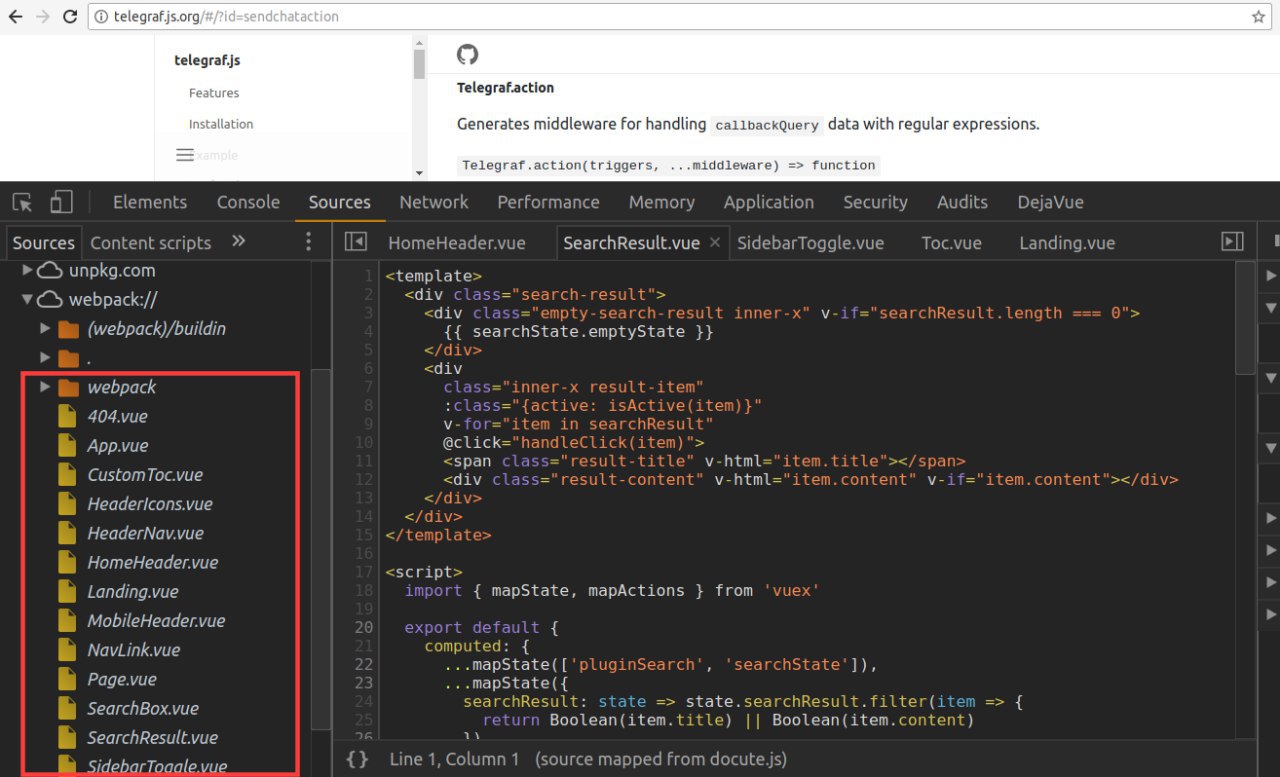Open SearchBox.vue in the file tree

(143, 708)
